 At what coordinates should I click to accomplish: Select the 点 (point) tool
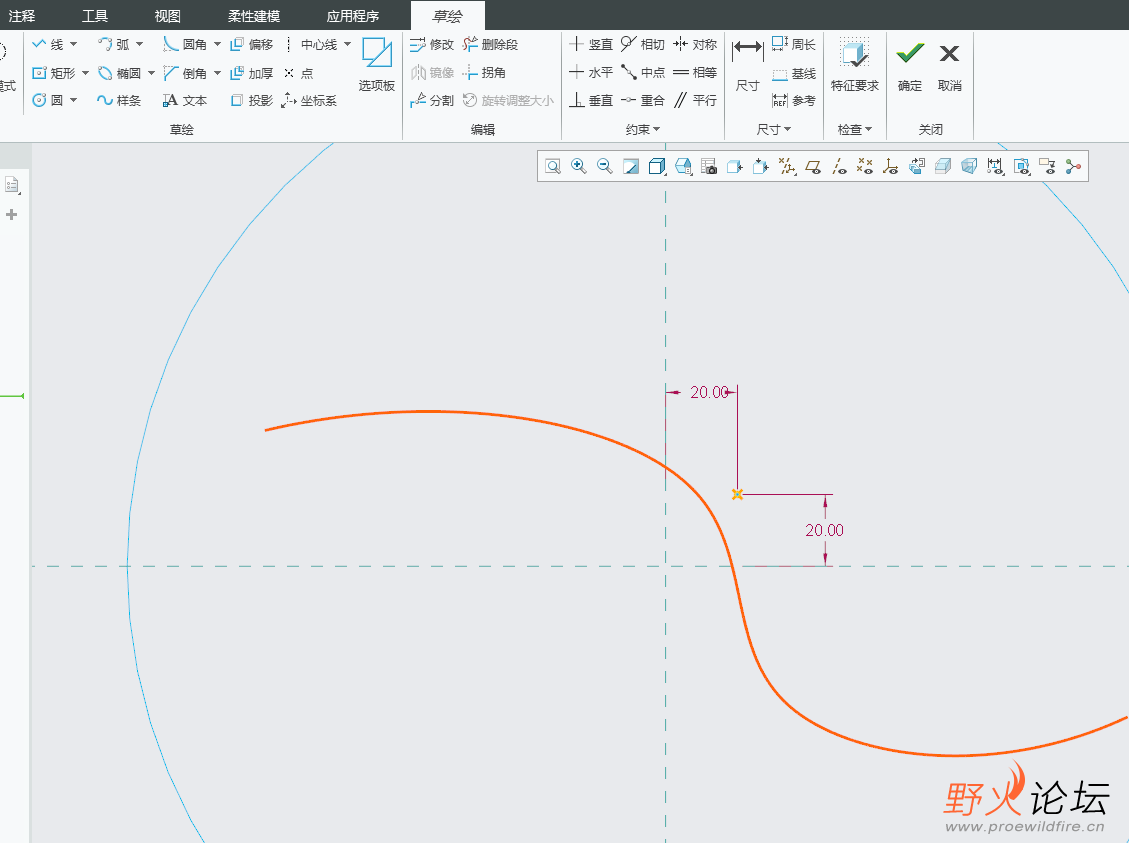click(x=299, y=73)
